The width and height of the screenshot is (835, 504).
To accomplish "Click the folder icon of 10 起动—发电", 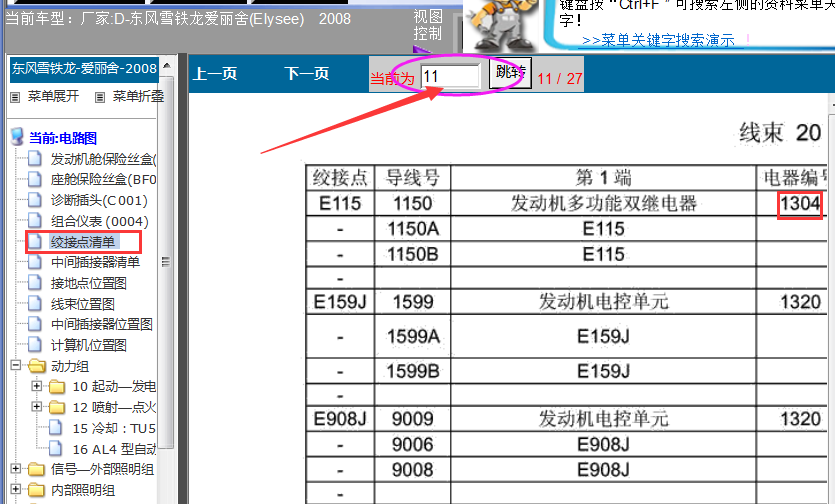I will tap(57, 386).
